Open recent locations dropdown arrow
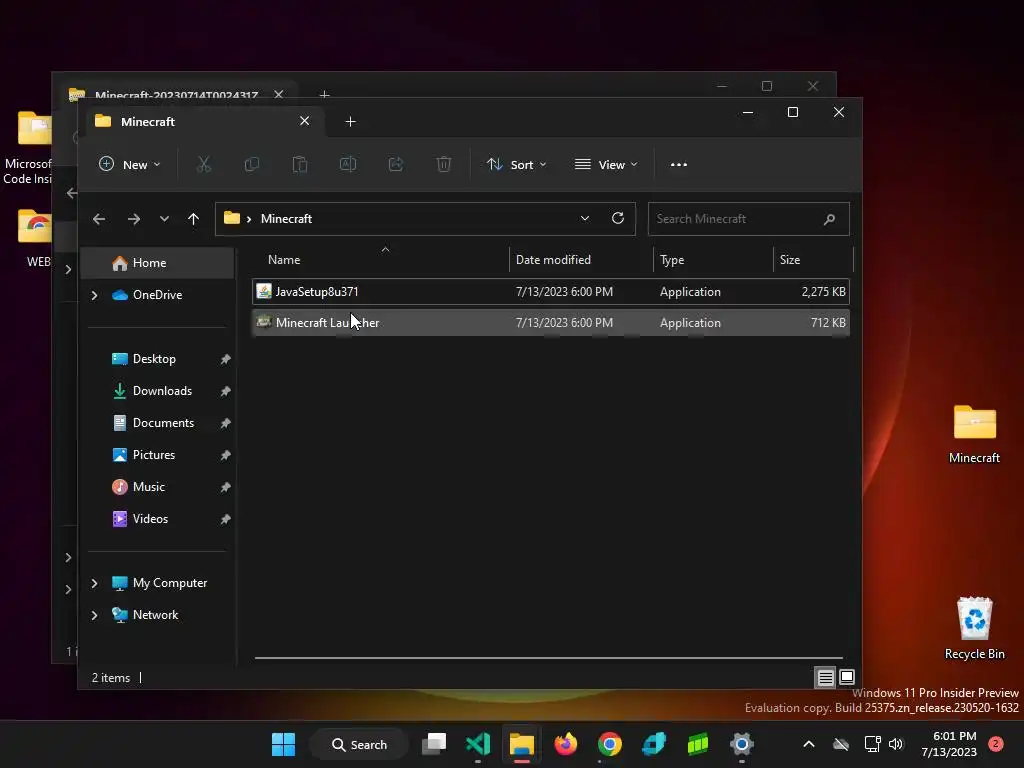This screenshot has height=768, width=1024. [164, 219]
